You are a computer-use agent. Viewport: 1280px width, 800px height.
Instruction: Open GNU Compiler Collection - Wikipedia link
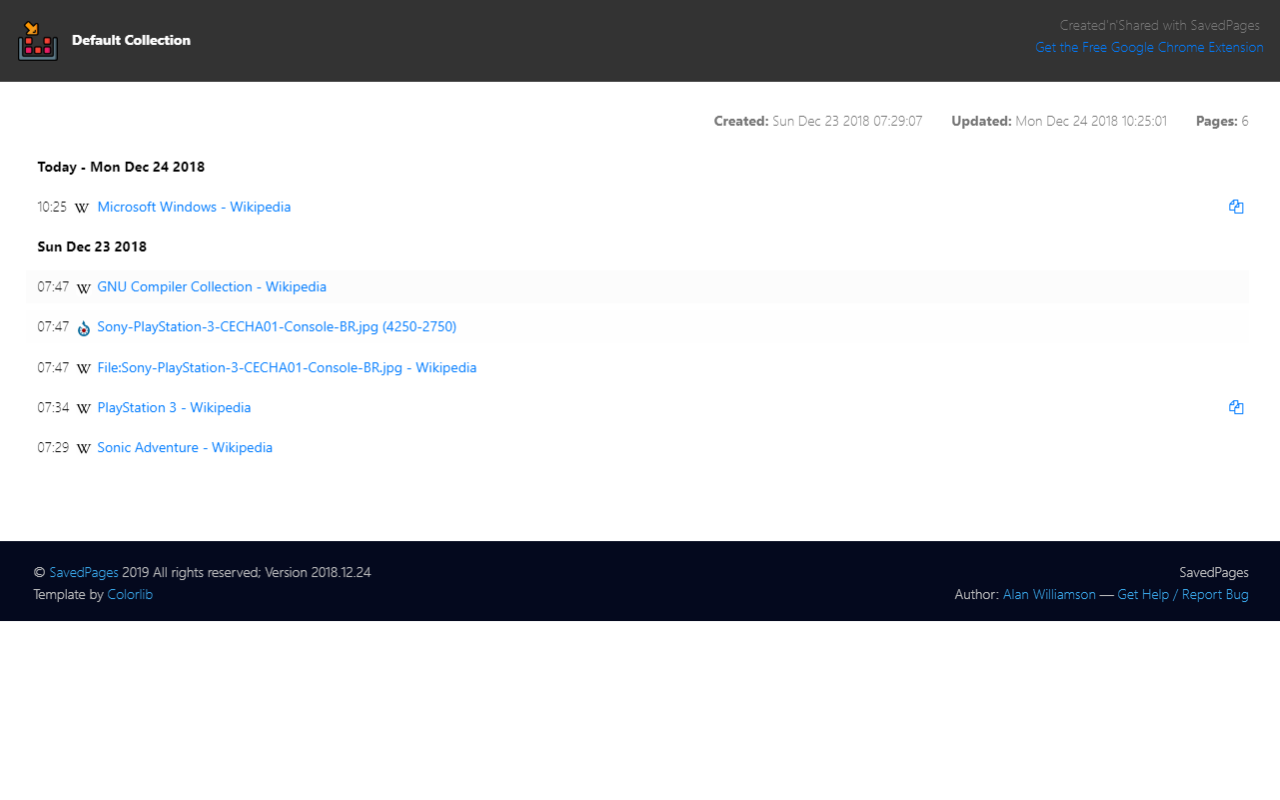[212, 287]
